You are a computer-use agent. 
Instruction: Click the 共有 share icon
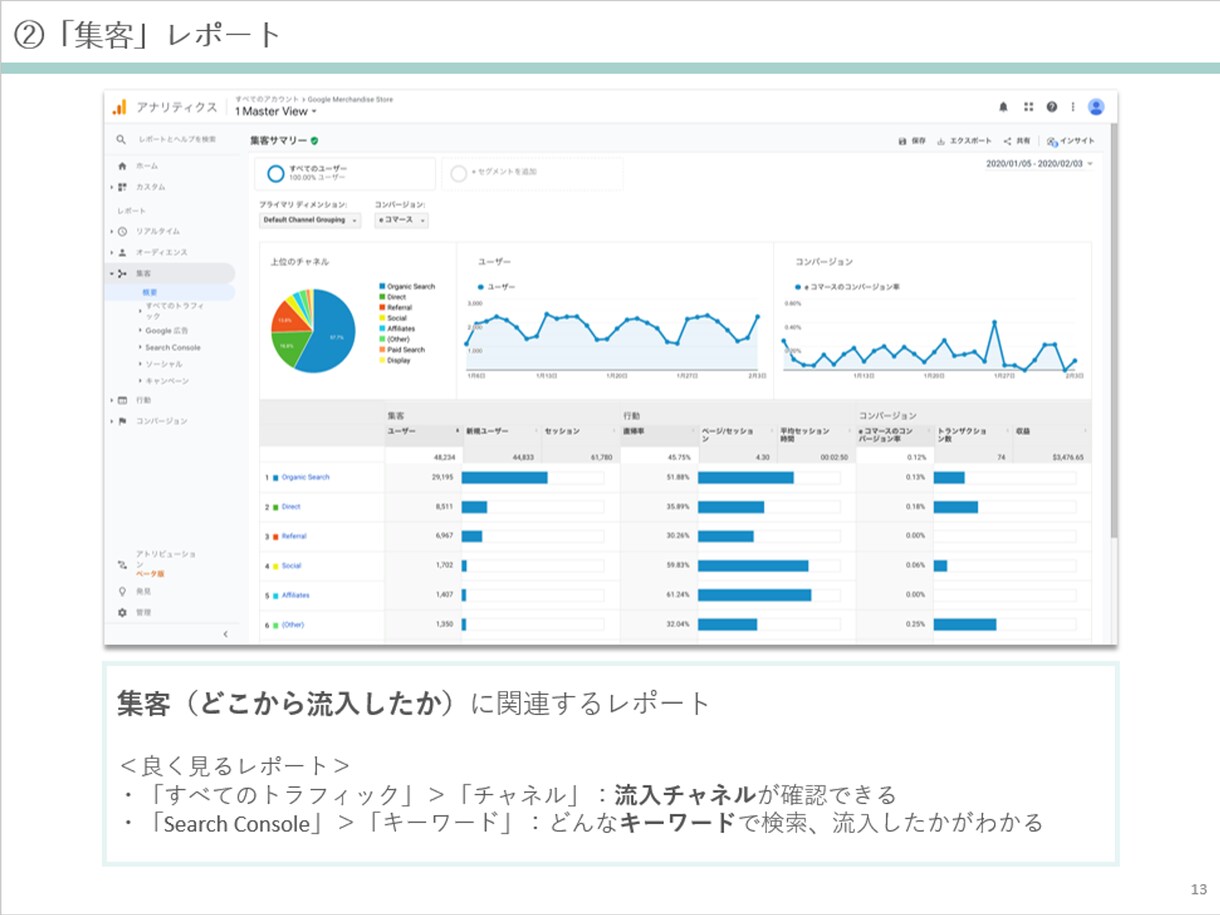click(x=1008, y=141)
